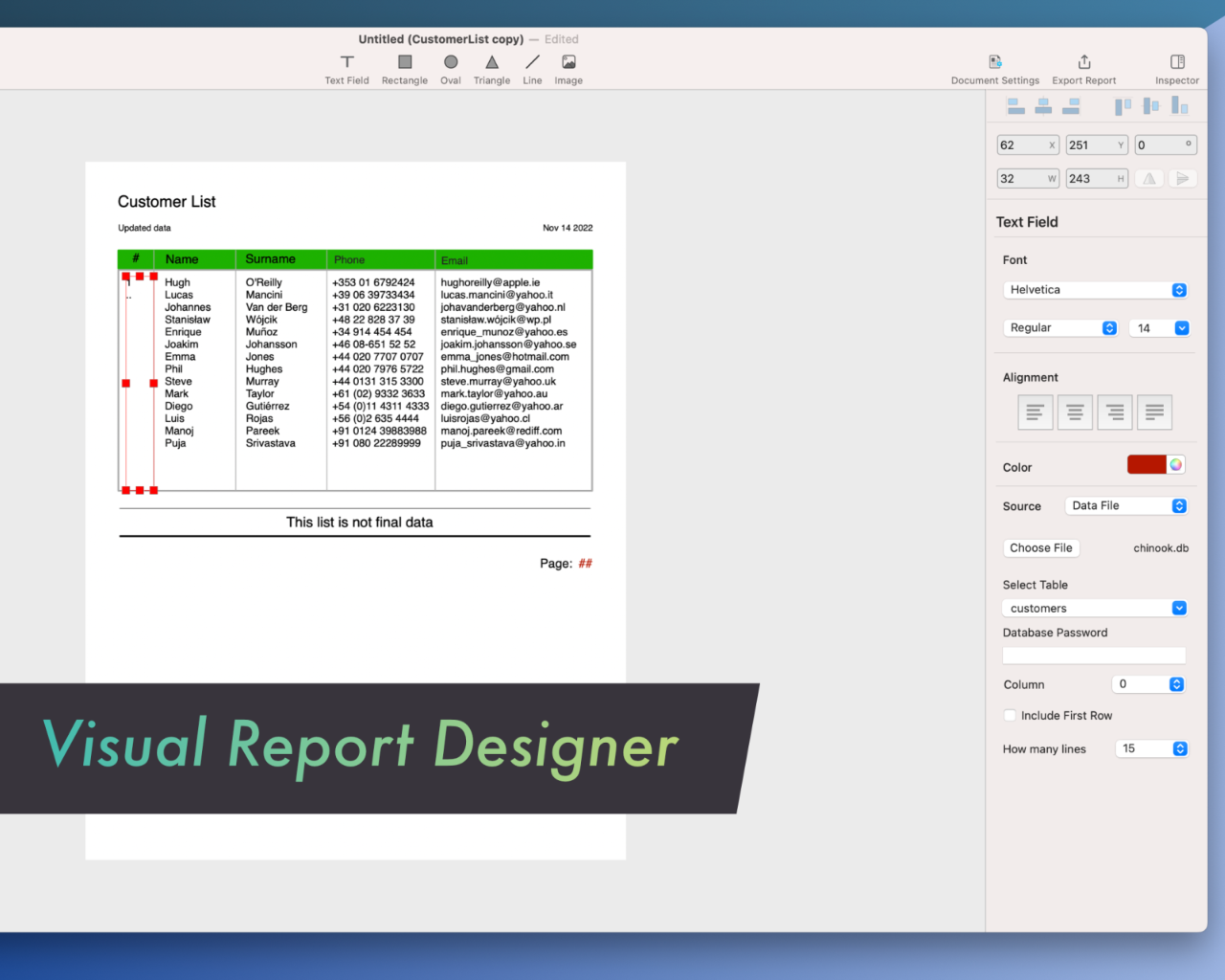The image size is (1225, 980).
Task: Align objects to top edges
Action: pyautogui.click(x=1123, y=106)
